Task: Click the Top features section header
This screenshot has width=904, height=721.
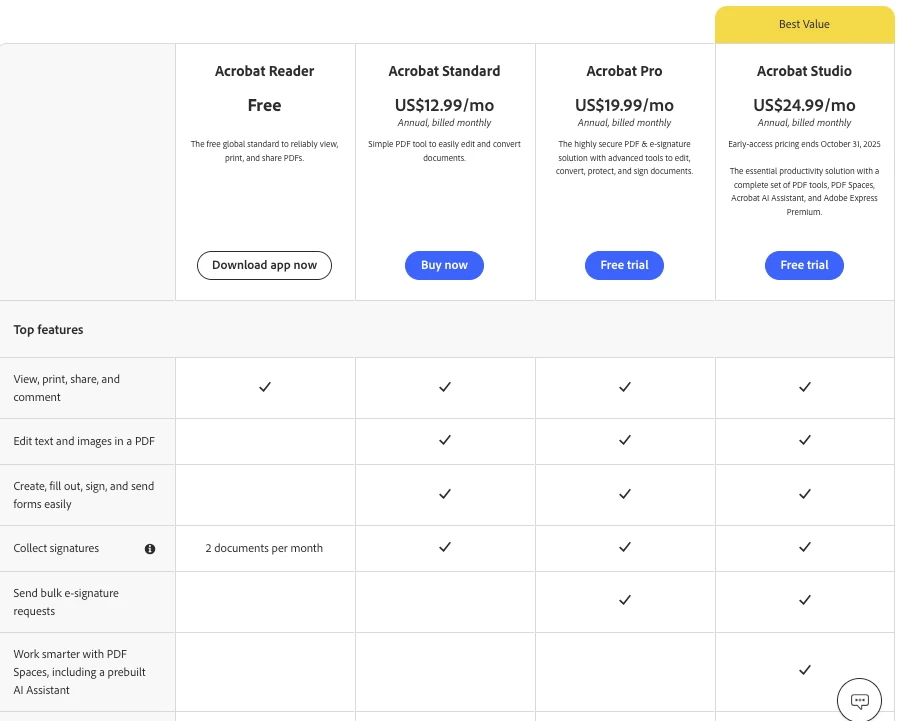Action: pyautogui.click(x=49, y=330)
